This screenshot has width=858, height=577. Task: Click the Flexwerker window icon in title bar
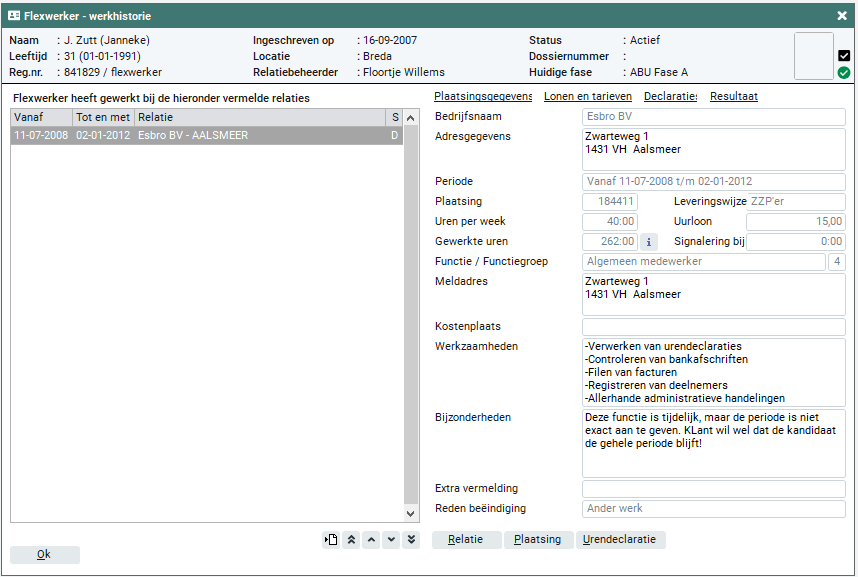[x=14, y=15]
